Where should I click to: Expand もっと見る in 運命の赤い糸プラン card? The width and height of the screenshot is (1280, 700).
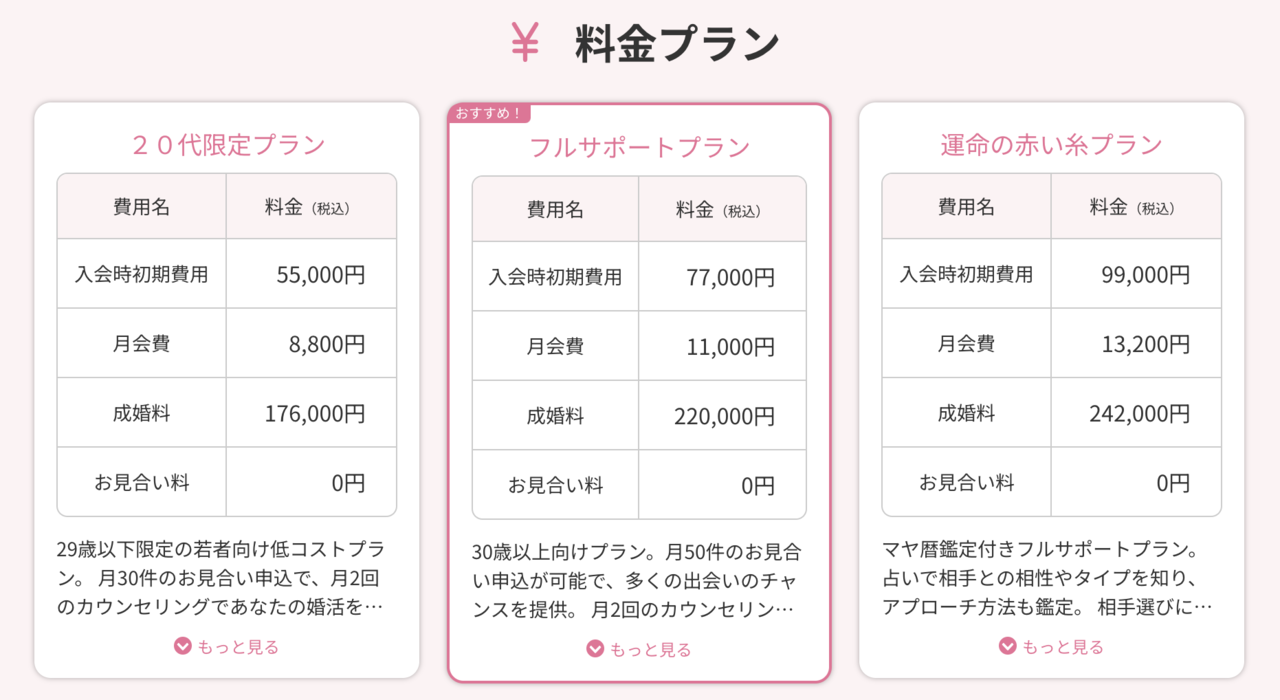click(x=1052, y=646)
